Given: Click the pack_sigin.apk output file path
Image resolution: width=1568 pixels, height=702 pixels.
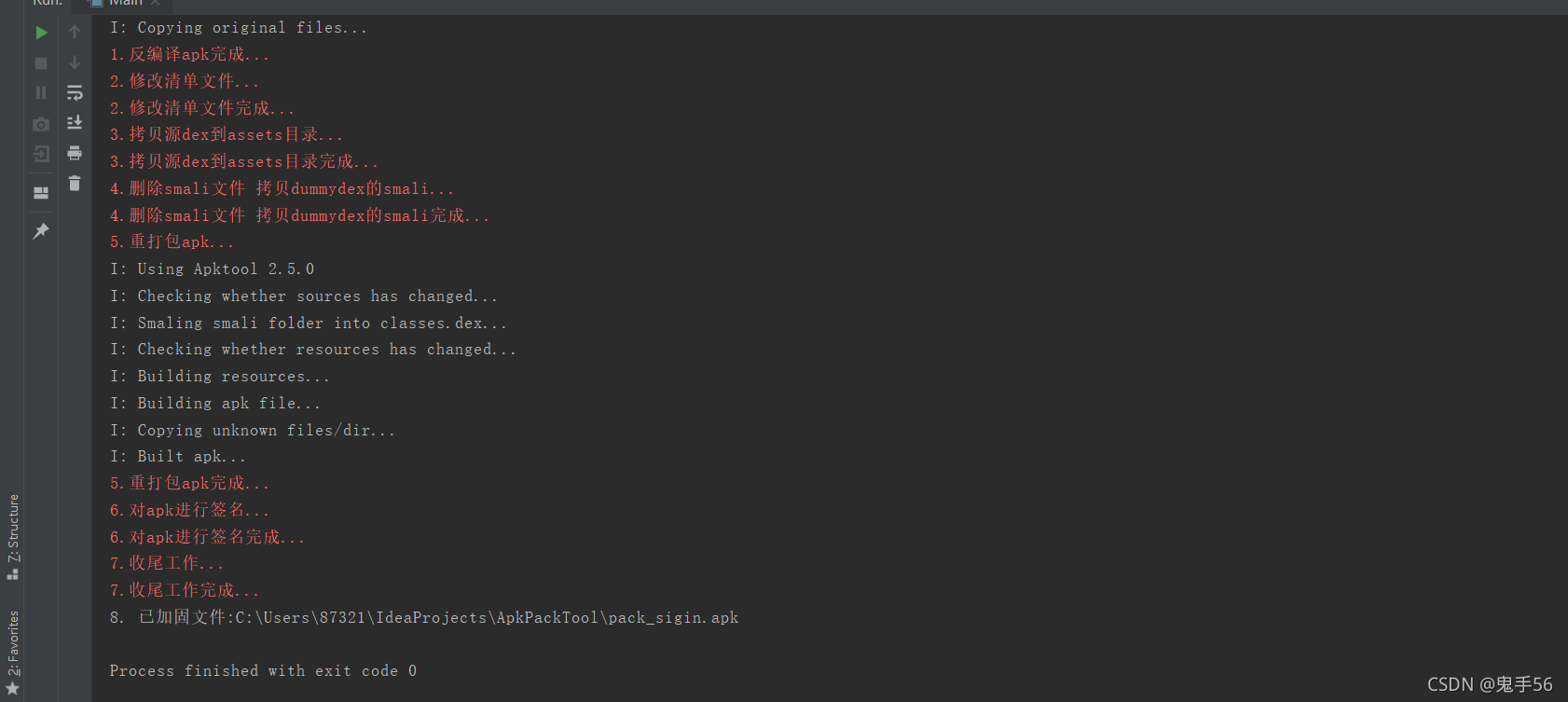Looking at the screenshot, I should pos(487,618).
